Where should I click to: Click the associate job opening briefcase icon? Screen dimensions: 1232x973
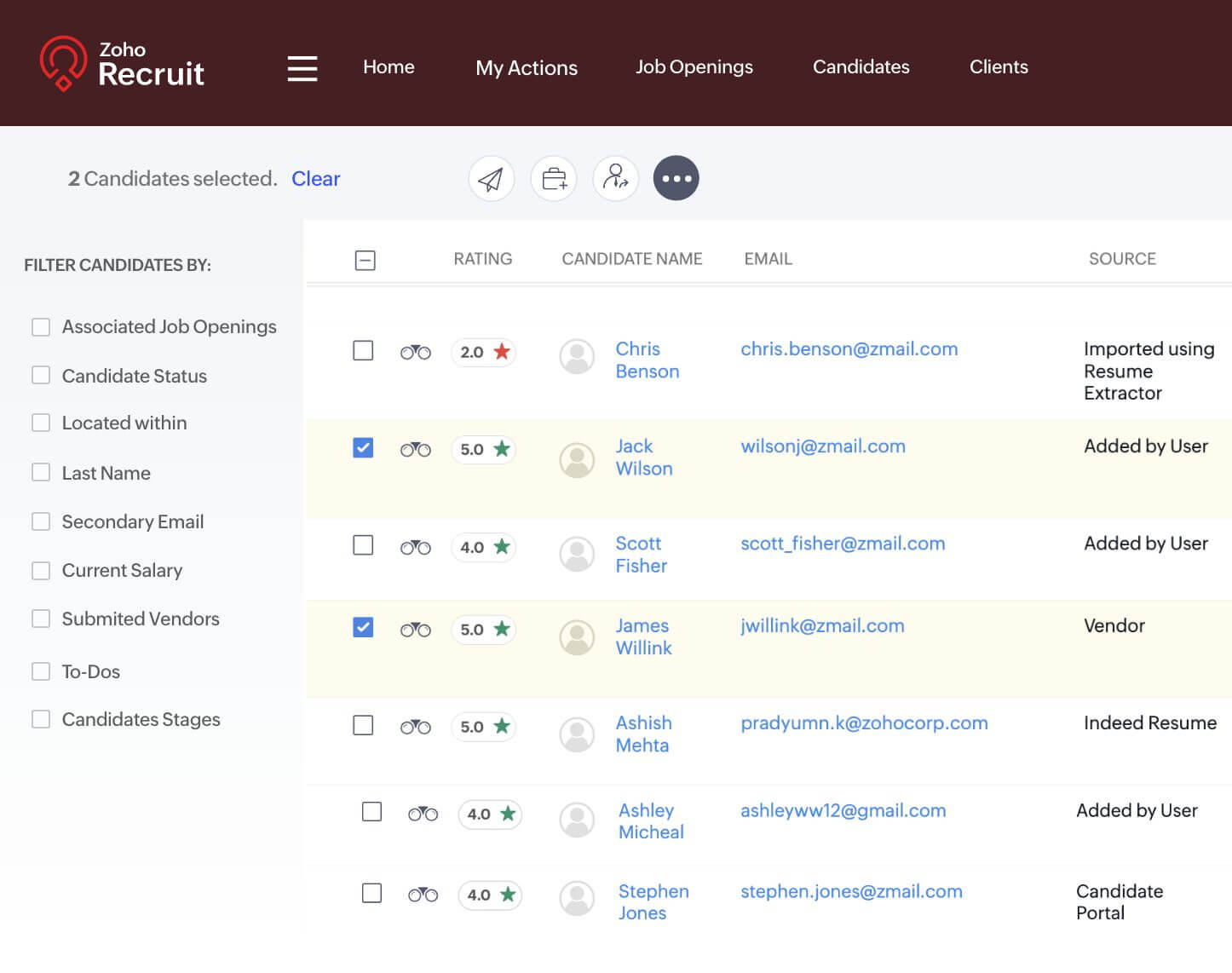(x=554, y=179)
